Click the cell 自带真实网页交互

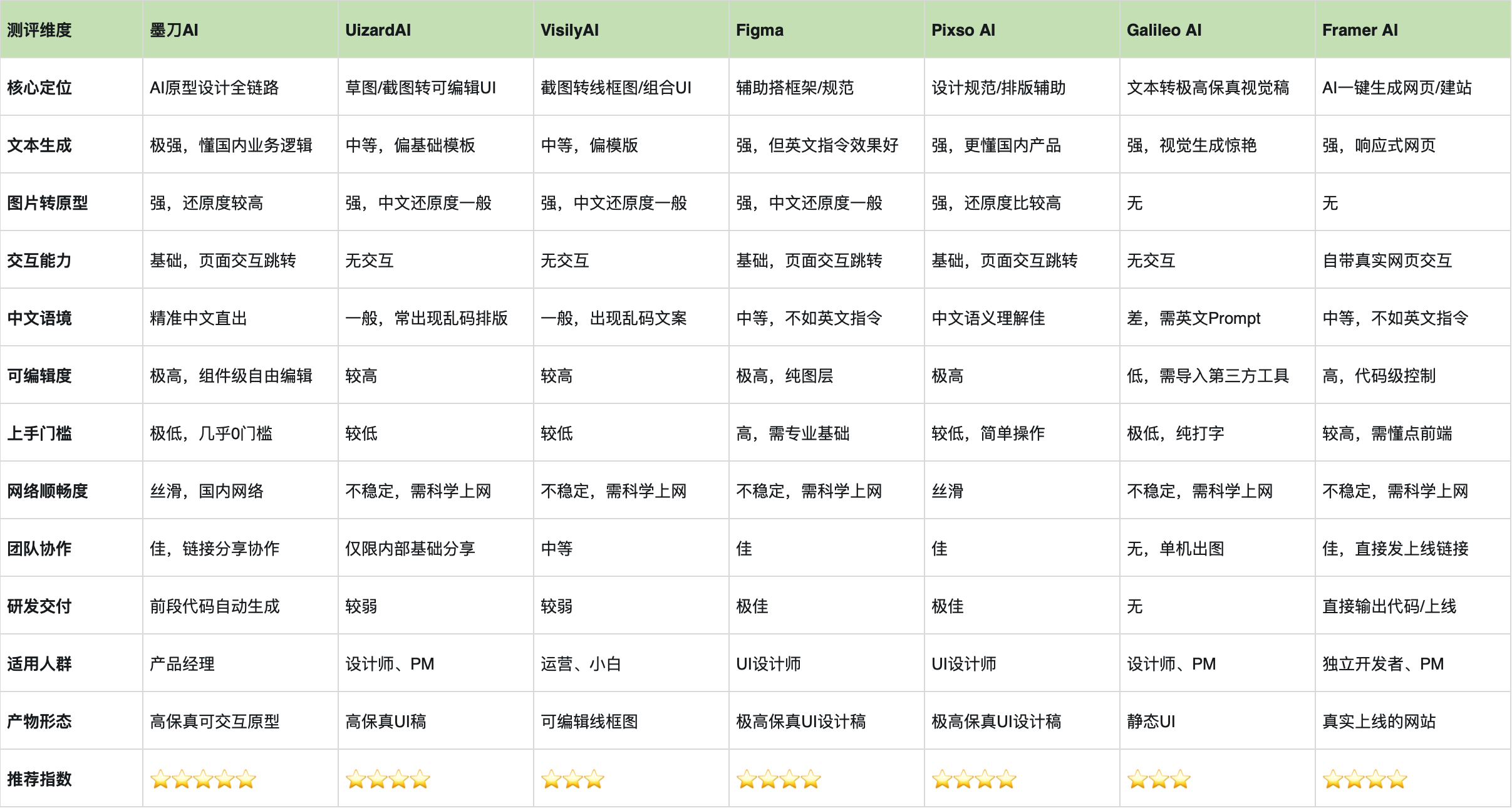click(x=1387, y=261)
